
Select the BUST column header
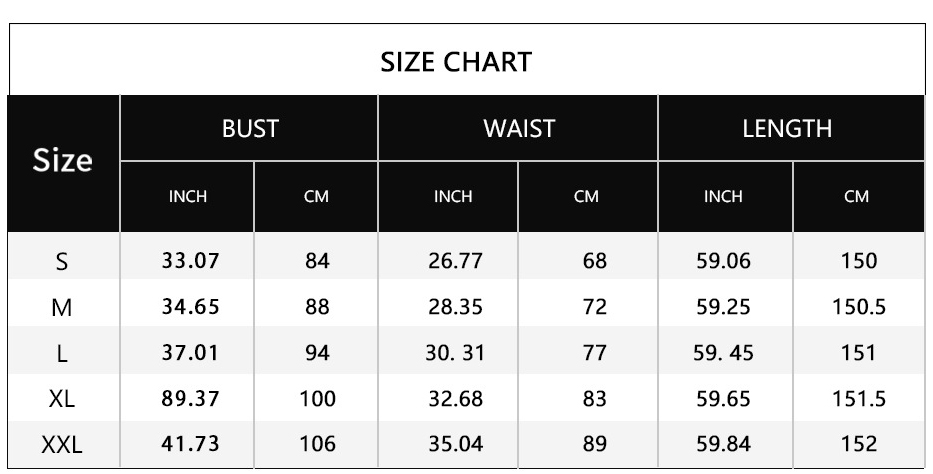click(x=250, y=128)
